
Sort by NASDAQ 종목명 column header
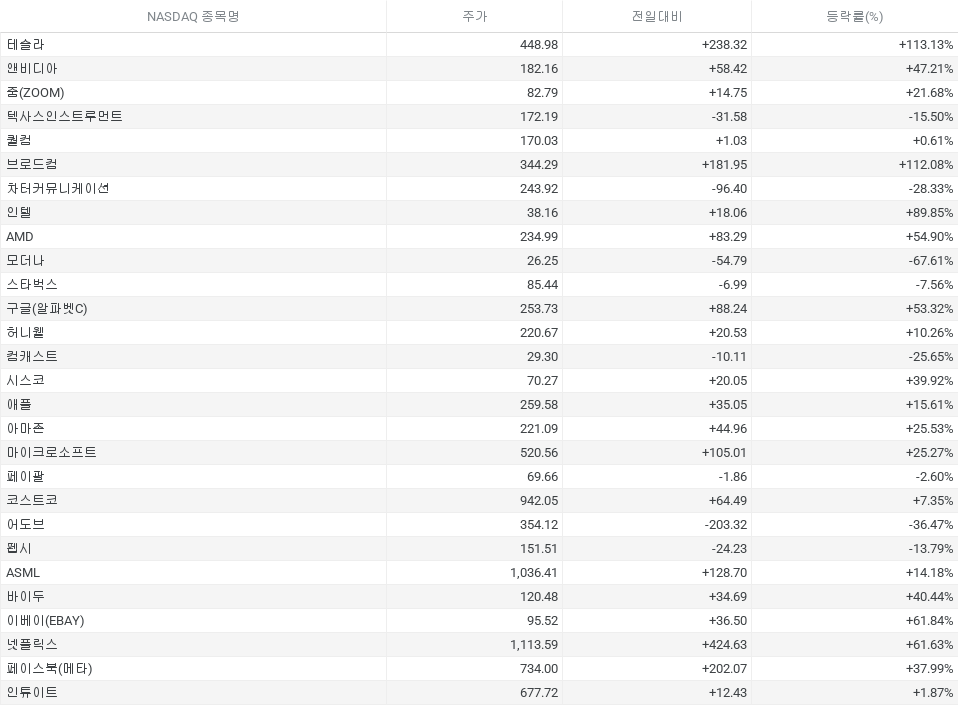(x=193, y=16)
